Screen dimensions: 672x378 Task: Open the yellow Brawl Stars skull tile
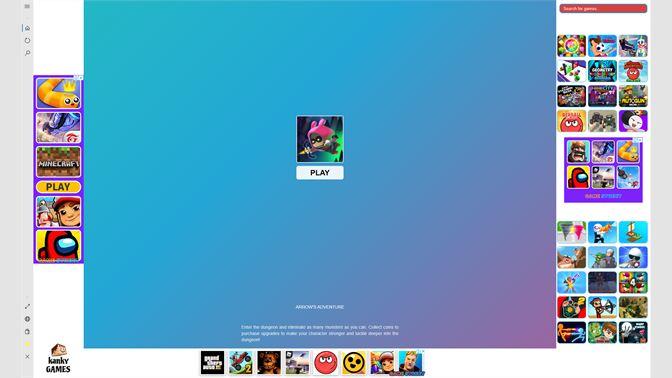pos(354,363)
